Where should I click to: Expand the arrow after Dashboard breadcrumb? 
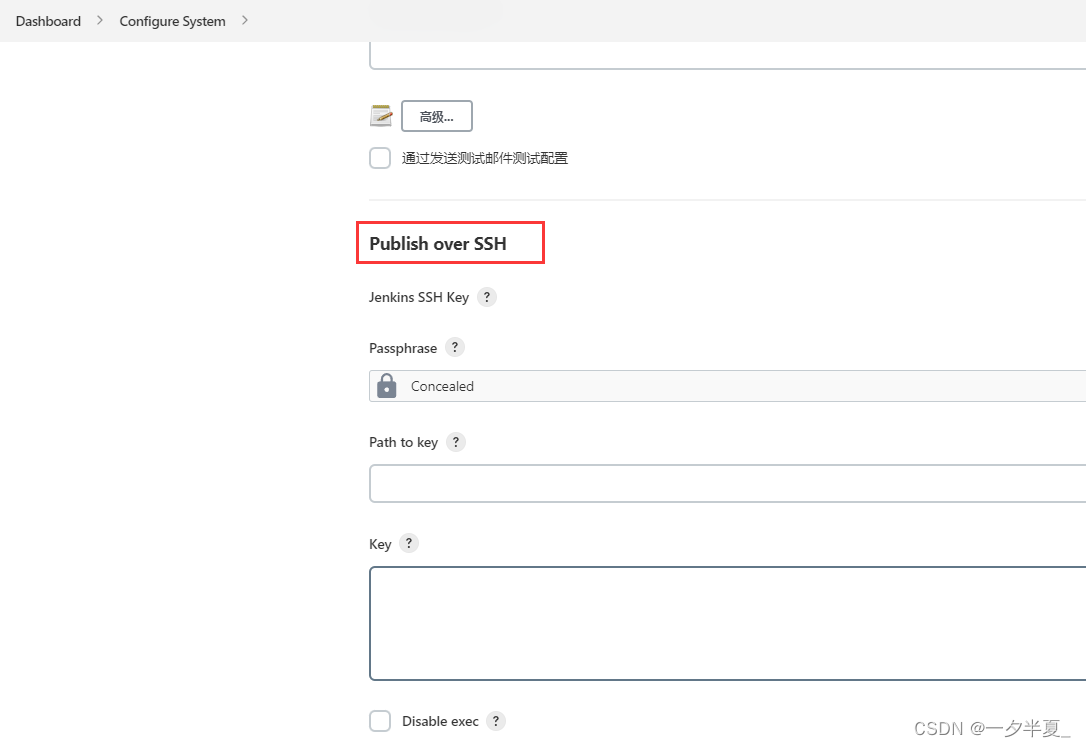click(100, 21)
